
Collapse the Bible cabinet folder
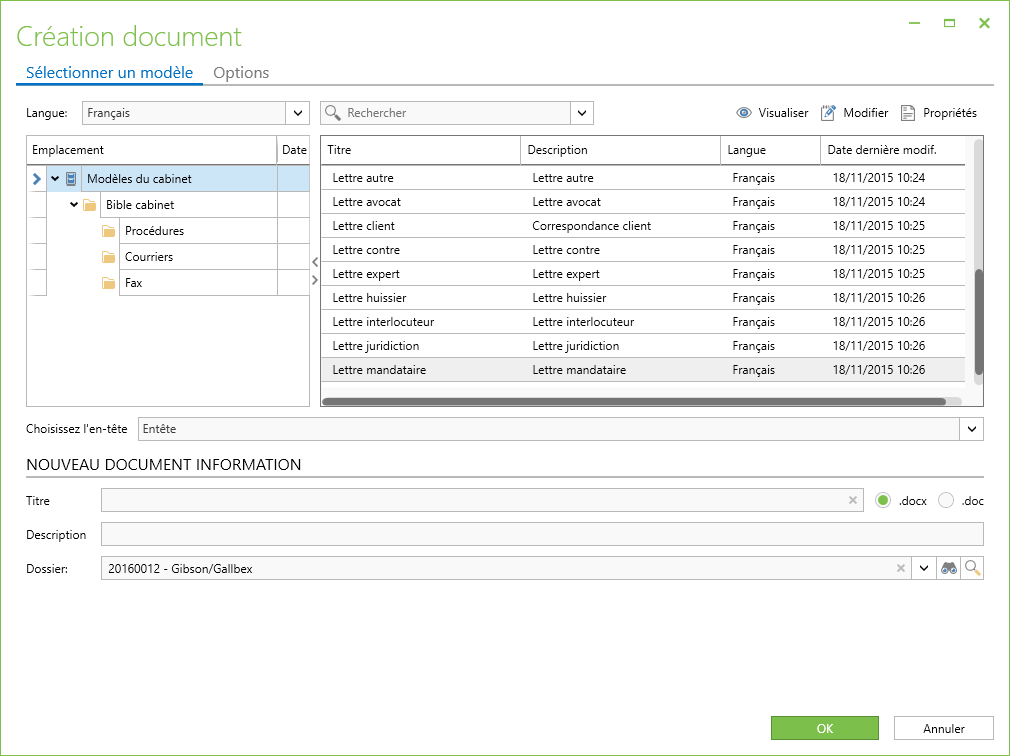74,205
